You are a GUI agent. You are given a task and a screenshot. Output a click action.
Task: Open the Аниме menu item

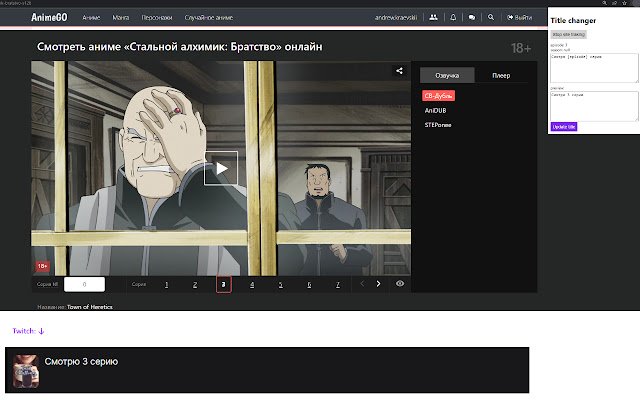tap(91, 18)
